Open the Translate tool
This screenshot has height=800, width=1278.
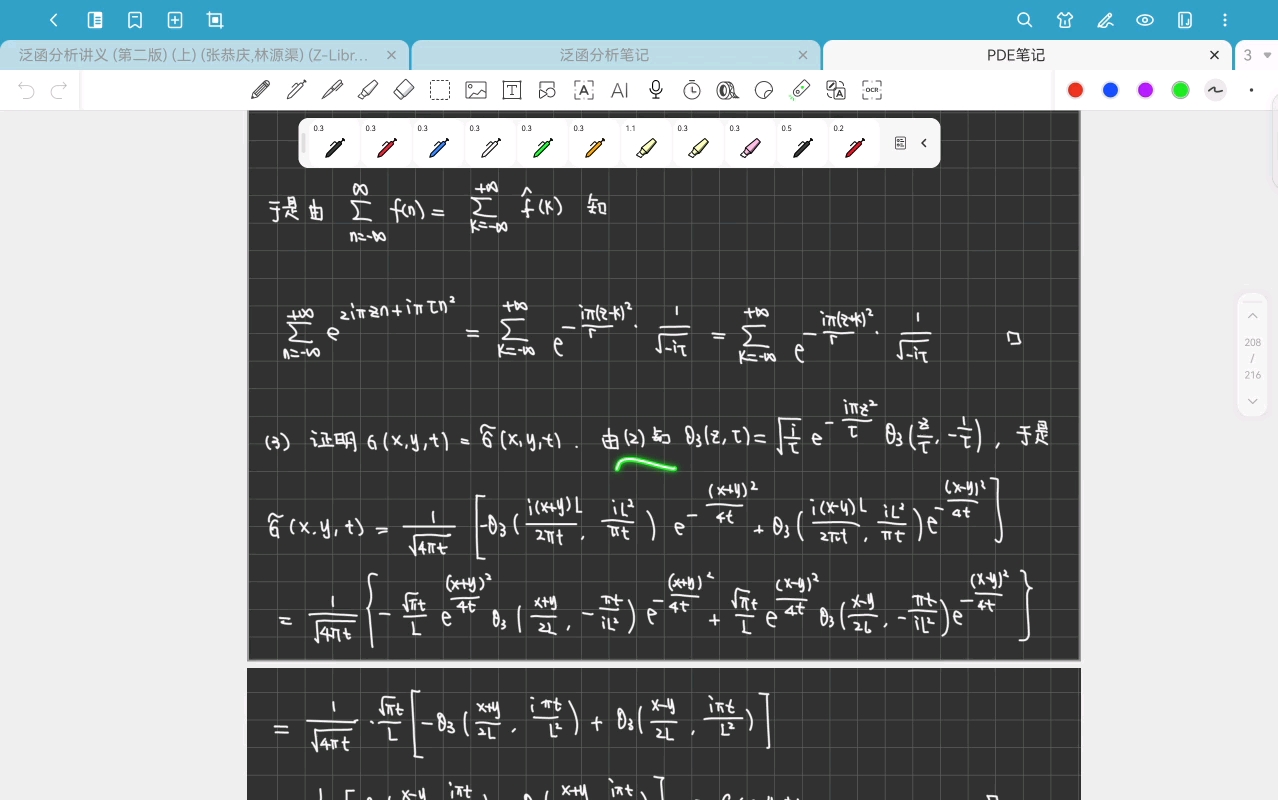coord(836,90)
